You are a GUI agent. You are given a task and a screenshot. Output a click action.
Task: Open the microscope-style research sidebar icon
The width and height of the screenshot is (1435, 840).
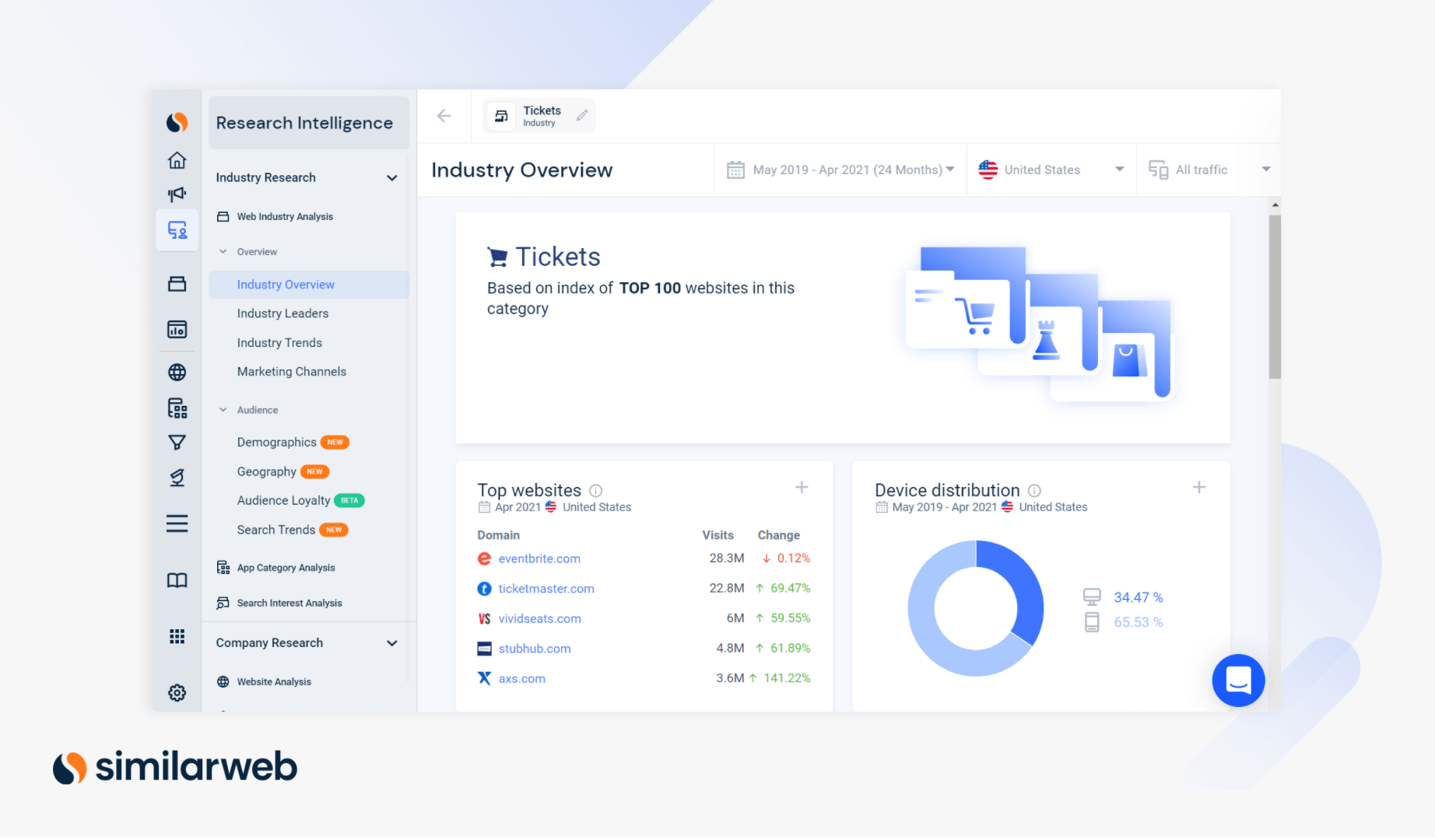tap(177, 478)
